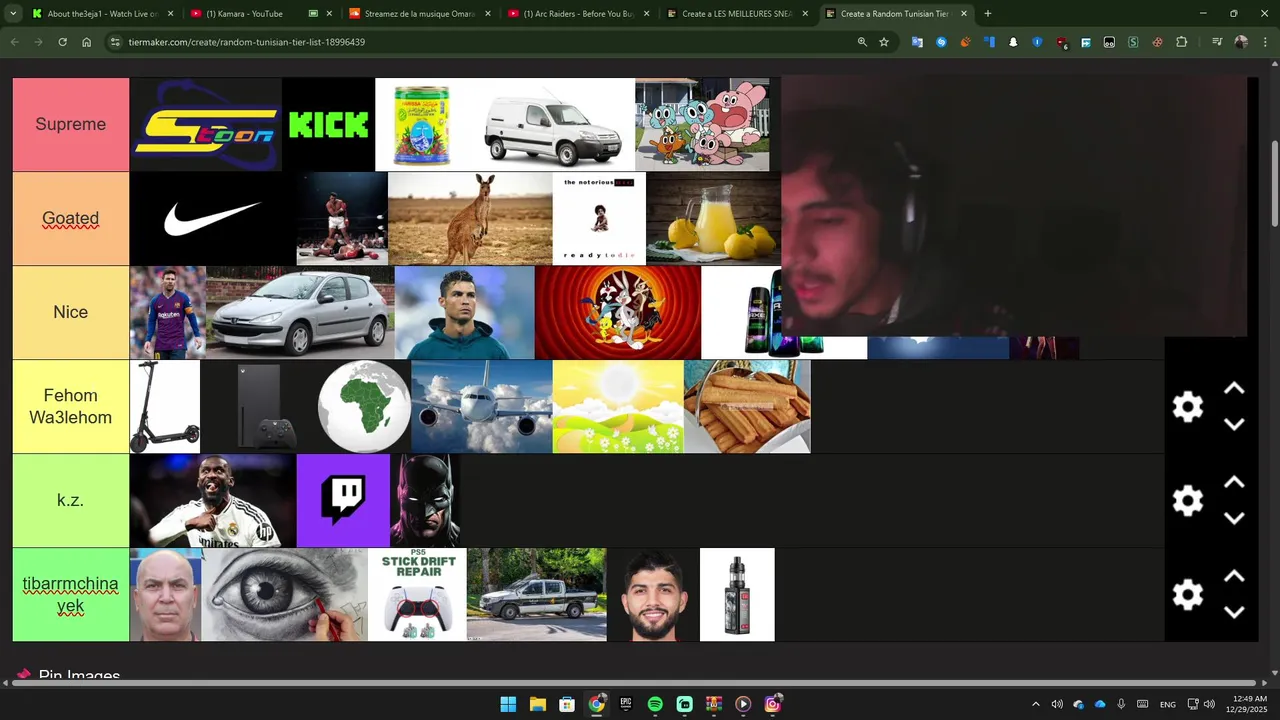Switch to Streamez de la musique tab
Image resolution: width=1280 pixels, height=720 pixels.
click(419, 14)
